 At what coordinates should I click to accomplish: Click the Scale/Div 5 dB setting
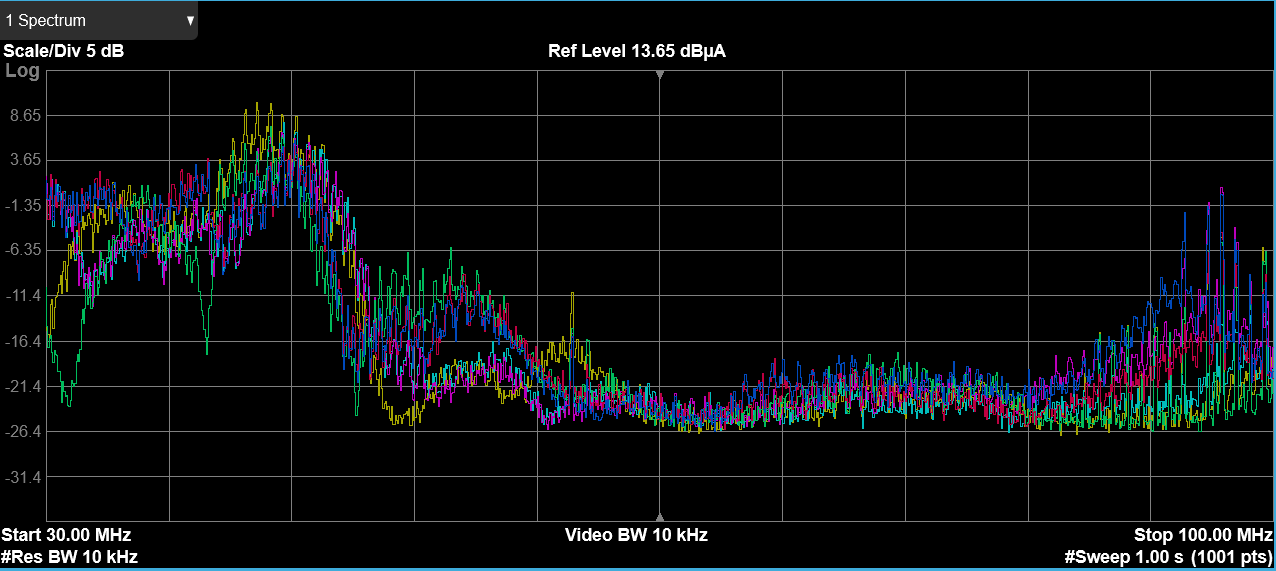coord(63,52)
